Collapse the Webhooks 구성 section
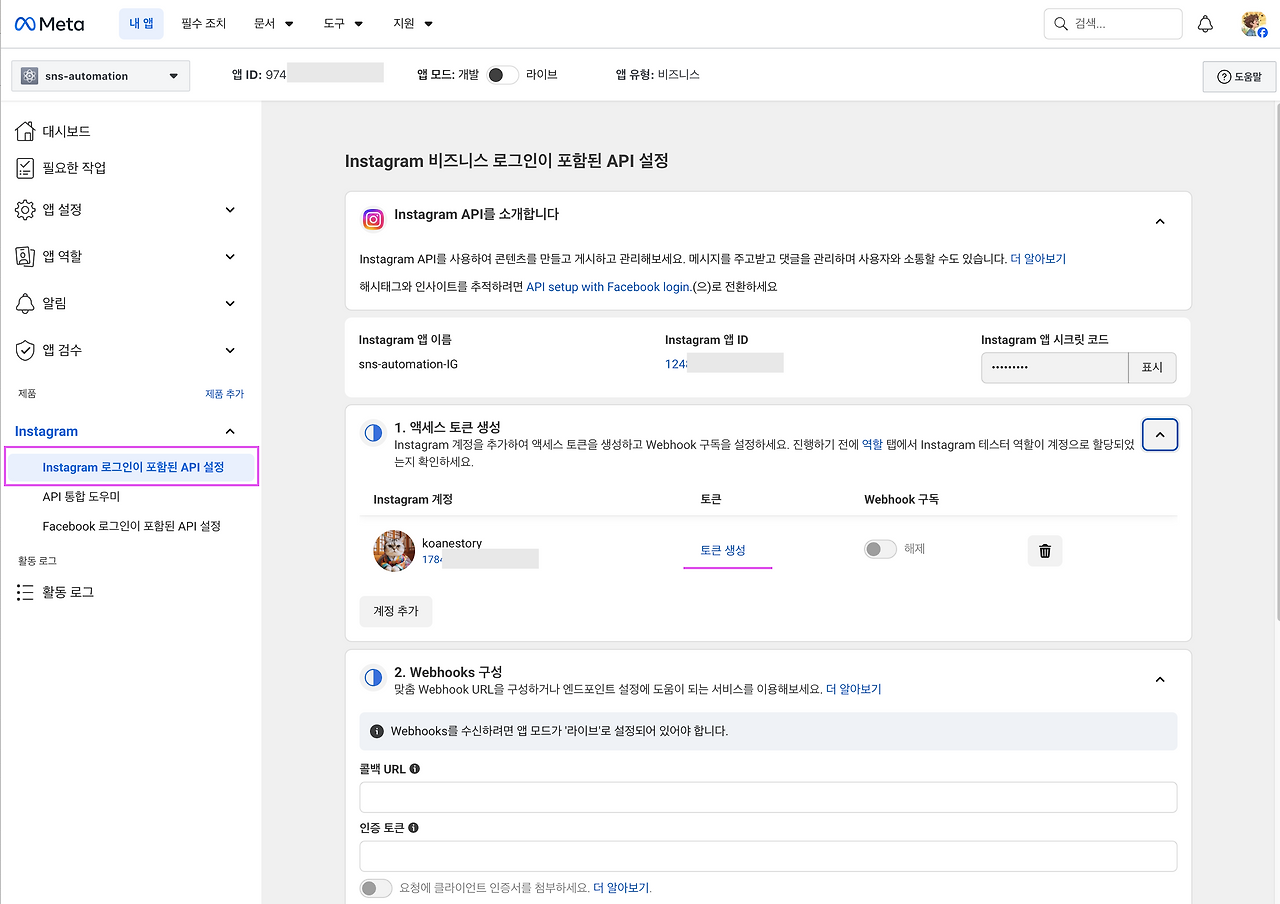This screenshot has height=904, width=1280. pos(1160,679)
